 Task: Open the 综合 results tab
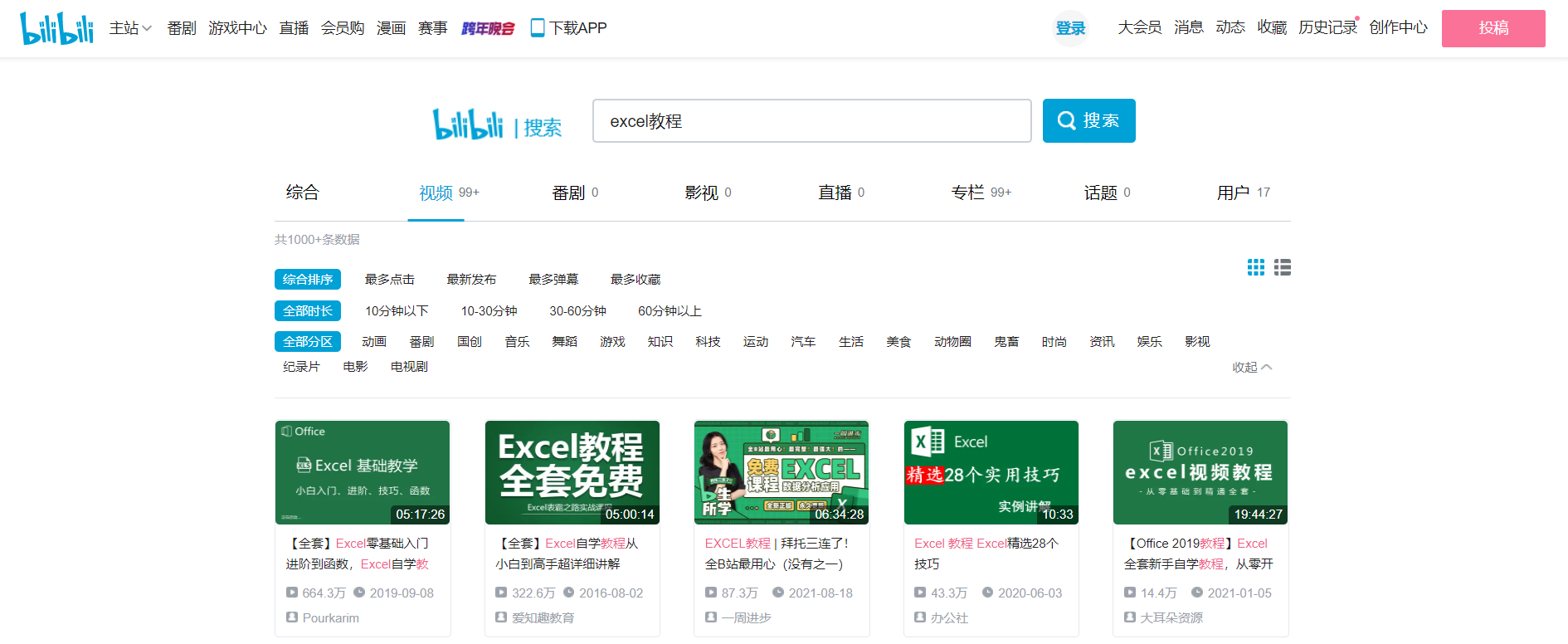click(303, 193)
